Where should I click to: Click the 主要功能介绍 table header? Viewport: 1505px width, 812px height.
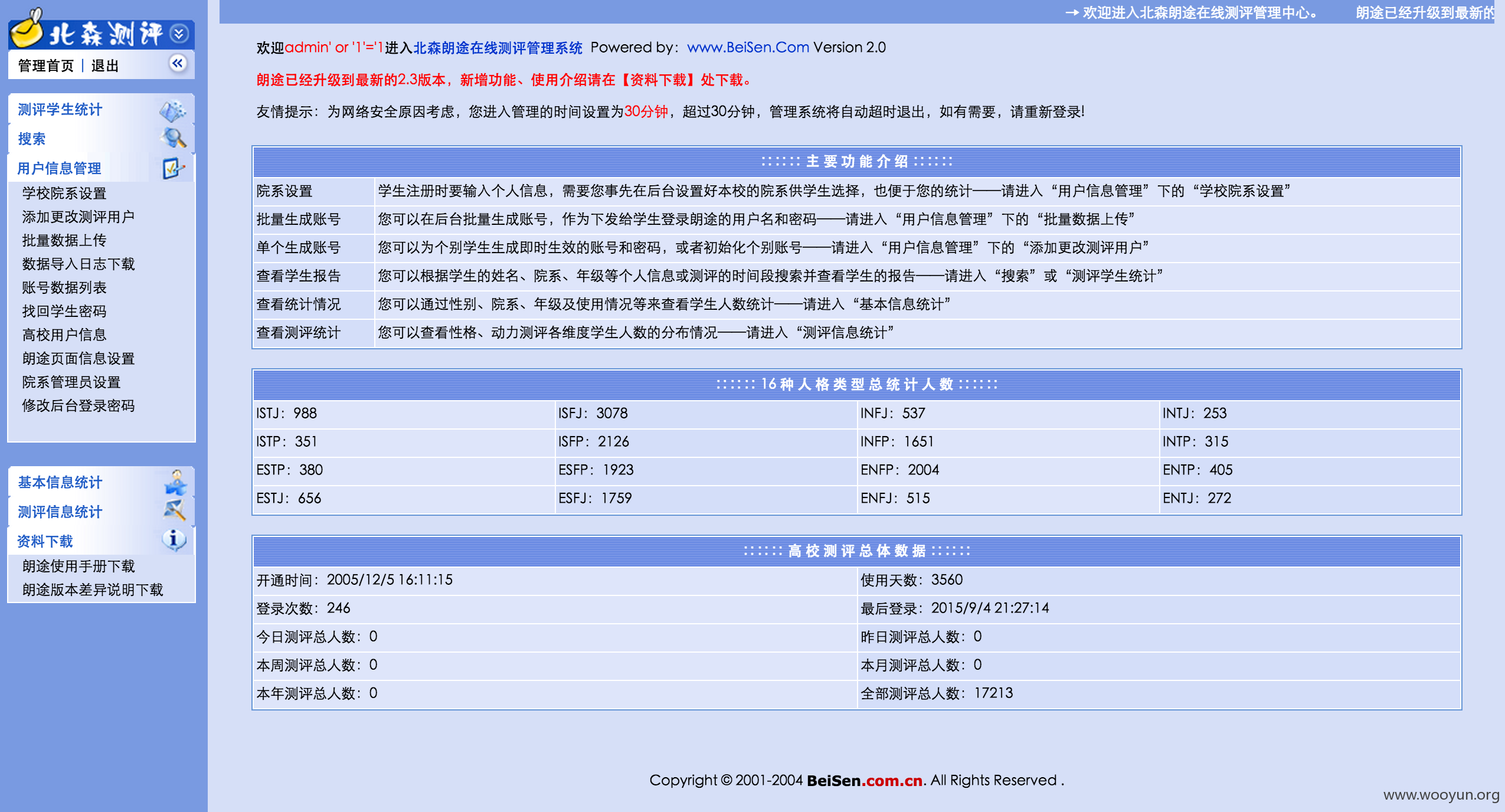(x=857, y=162)
